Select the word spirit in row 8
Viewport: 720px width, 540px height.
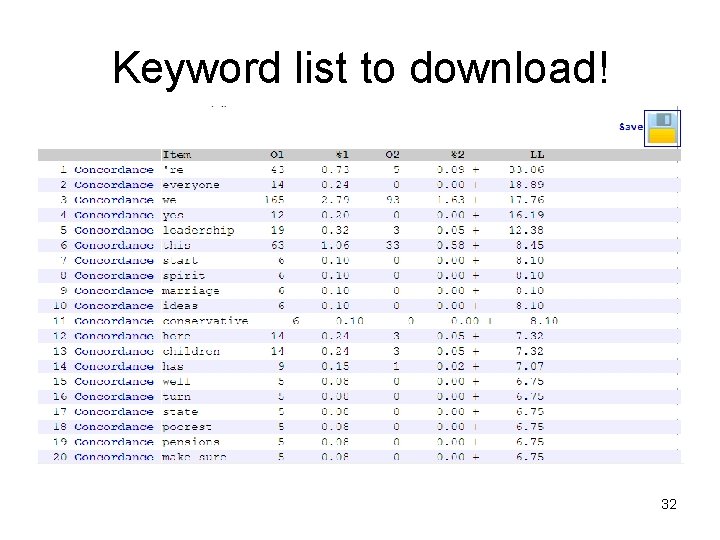(x=183, y=276)
